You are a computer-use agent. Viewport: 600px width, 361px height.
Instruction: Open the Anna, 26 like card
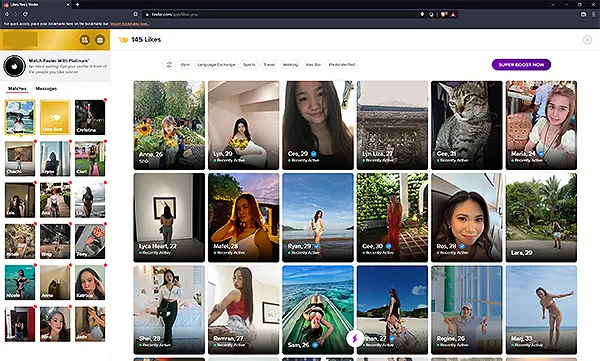tap(169, 125)
